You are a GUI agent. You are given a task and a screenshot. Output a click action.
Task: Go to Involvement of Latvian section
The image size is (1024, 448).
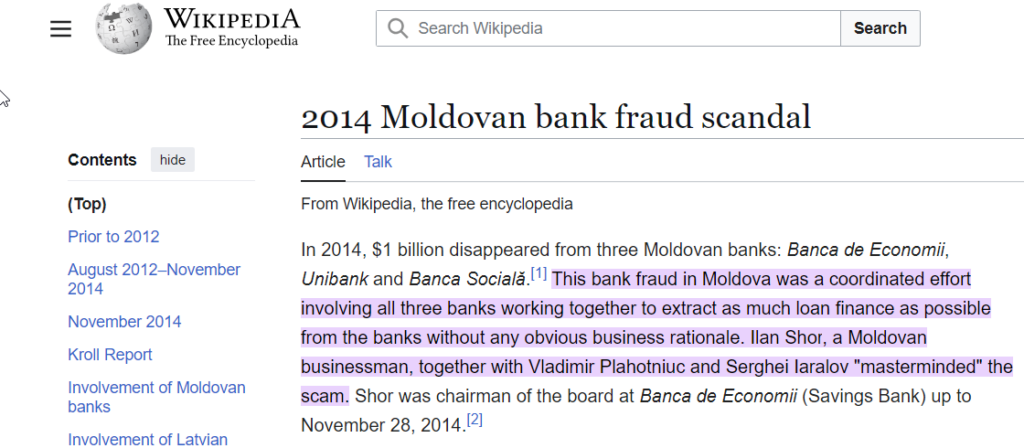coord(148,440)
